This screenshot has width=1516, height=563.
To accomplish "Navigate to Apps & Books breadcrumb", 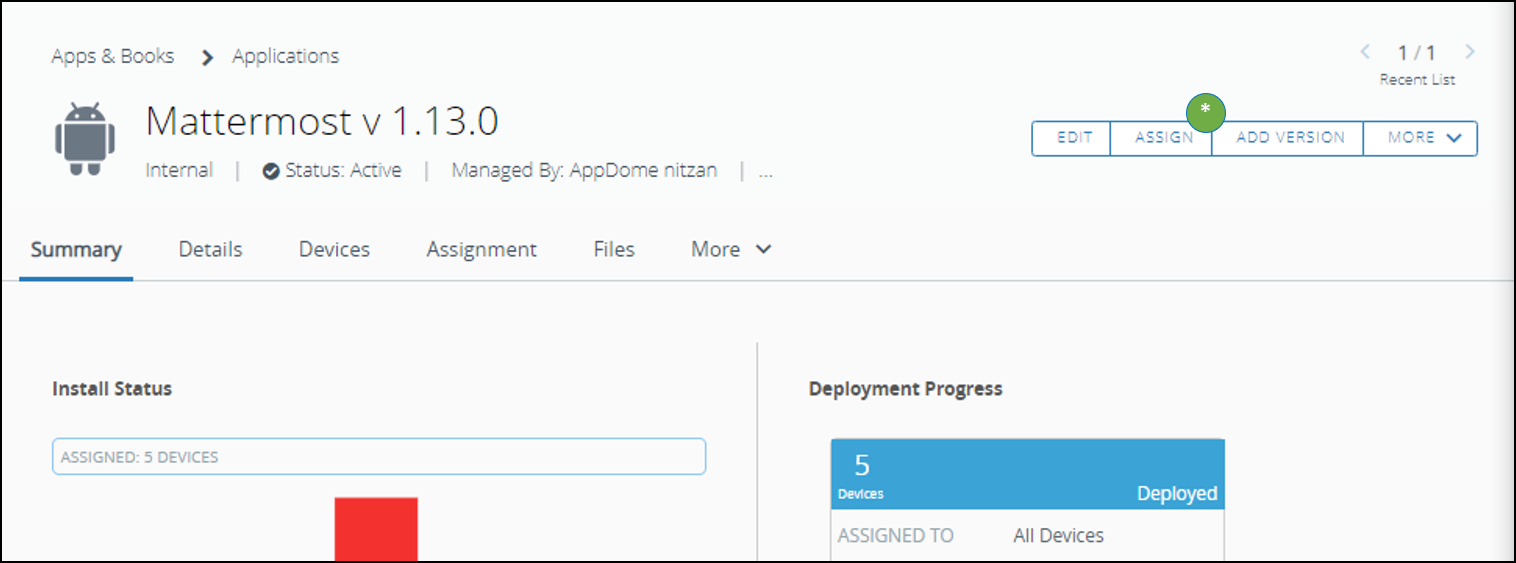I will click(113, 56).
